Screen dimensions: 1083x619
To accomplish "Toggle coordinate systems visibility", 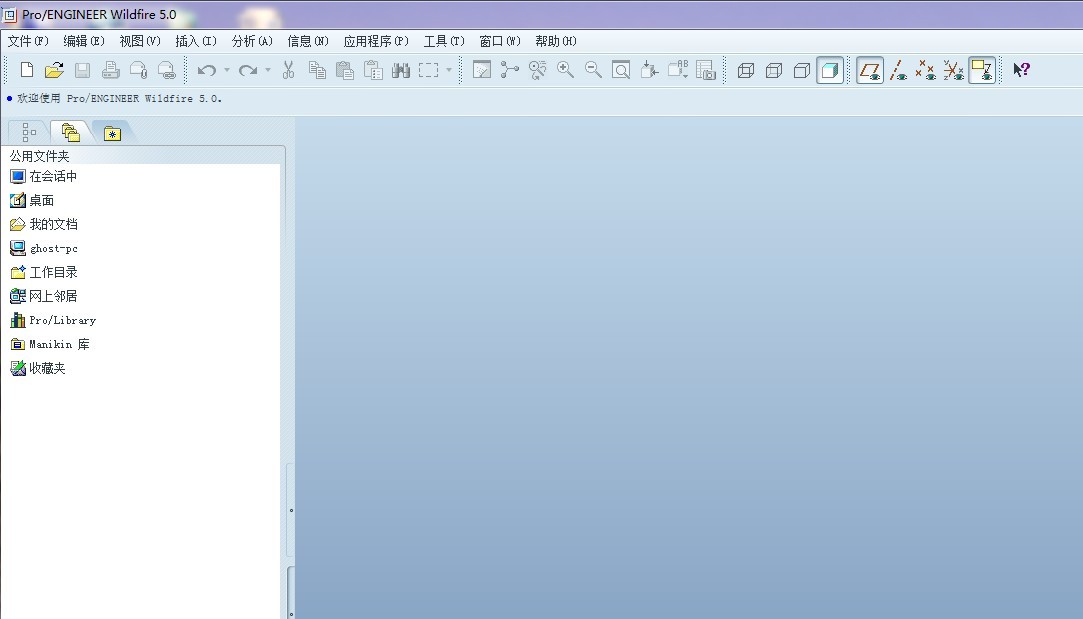I will [x=954, y=70].
